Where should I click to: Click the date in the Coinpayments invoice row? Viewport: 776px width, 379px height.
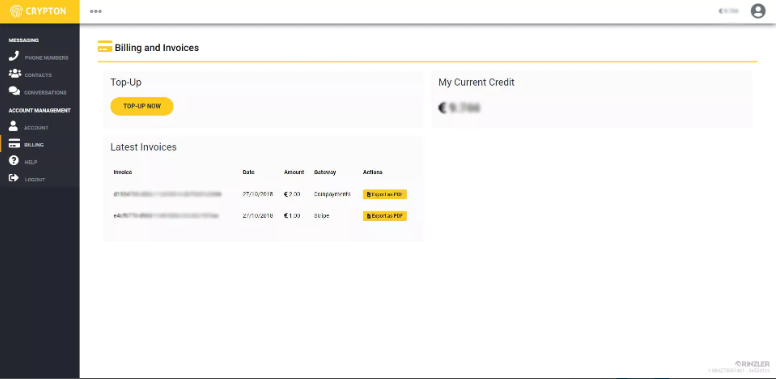[x=258, y=194]
